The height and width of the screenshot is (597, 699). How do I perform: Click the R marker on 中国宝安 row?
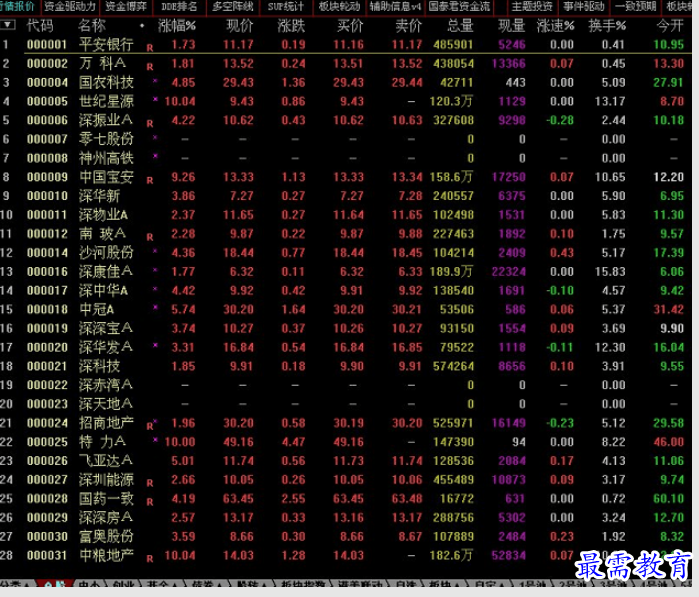(x=150, y=181)
